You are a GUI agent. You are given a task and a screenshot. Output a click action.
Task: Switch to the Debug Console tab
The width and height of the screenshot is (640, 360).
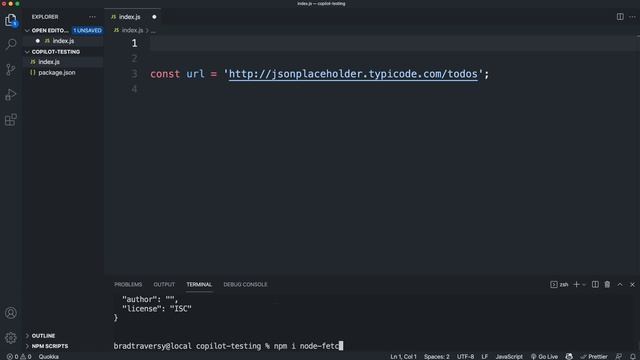tap(245, 284)
